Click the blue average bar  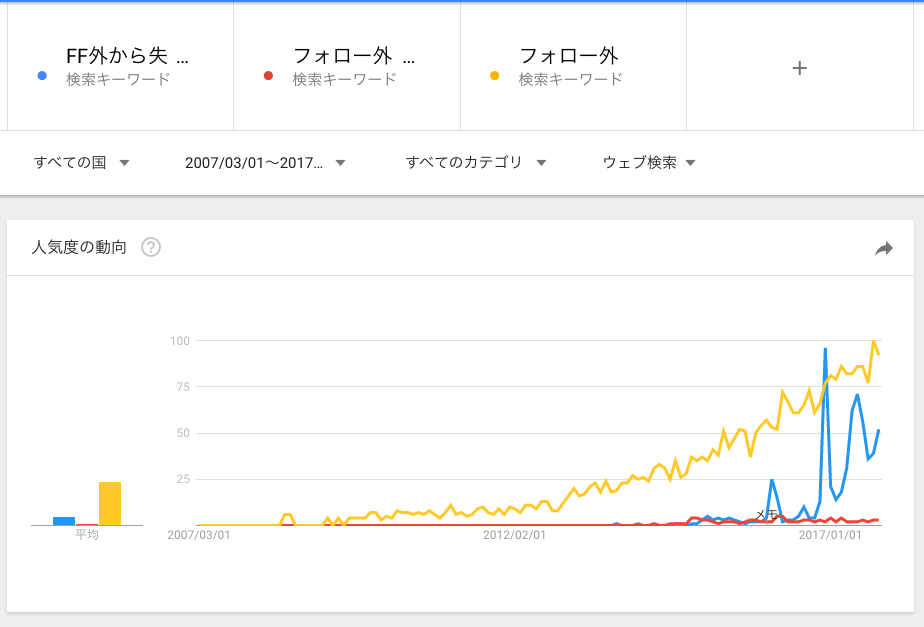64,521
